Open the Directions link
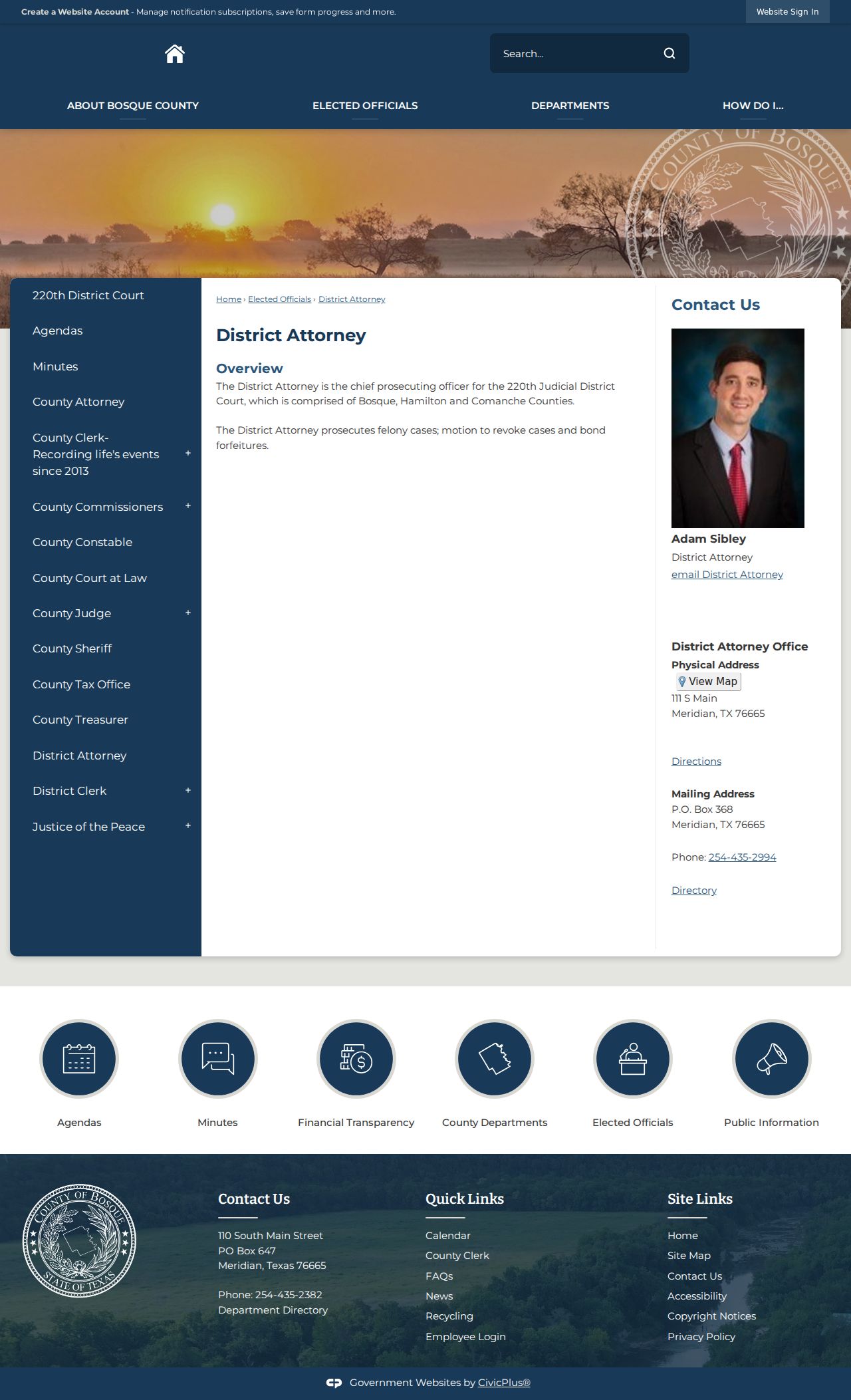 (x=696, y=762)
